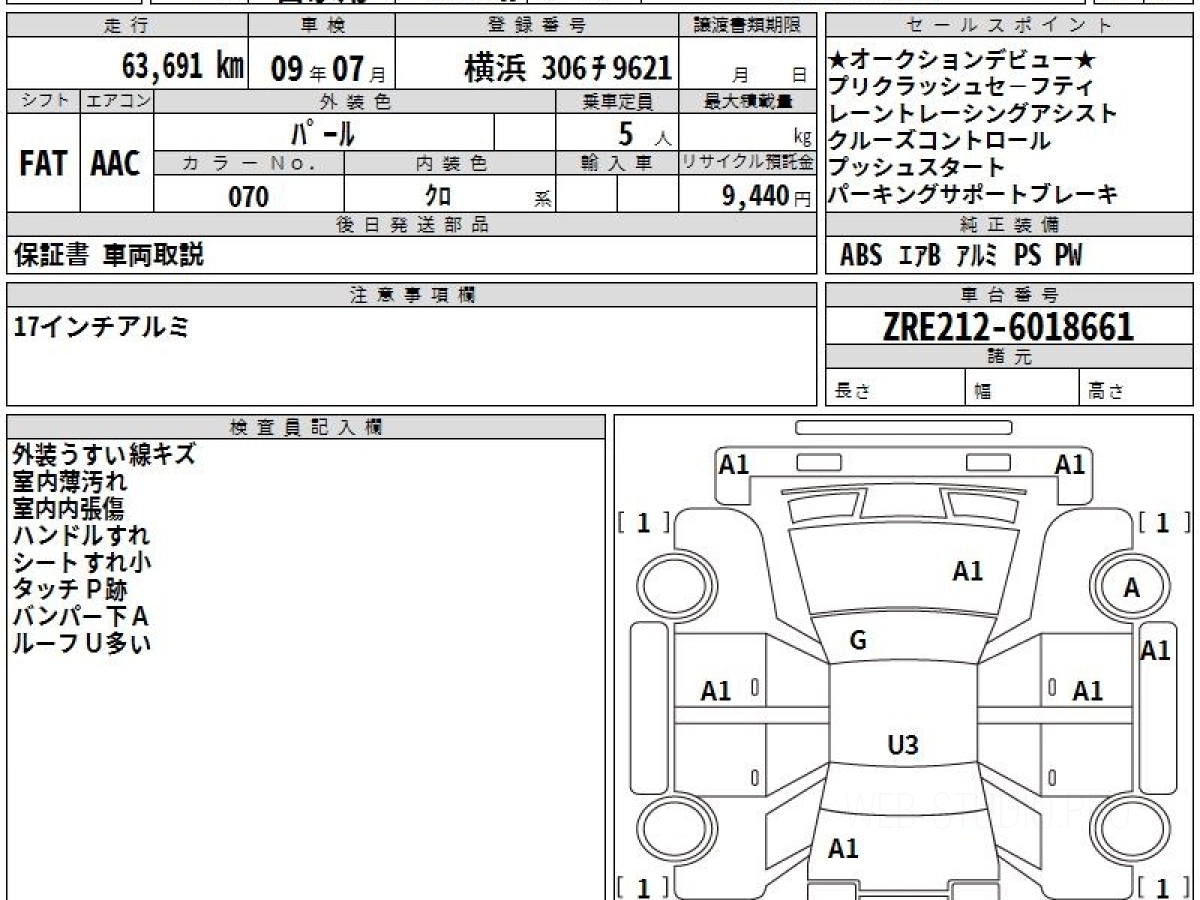Select the exterior color value パール

pyautogui.click(x=323, y=132)
